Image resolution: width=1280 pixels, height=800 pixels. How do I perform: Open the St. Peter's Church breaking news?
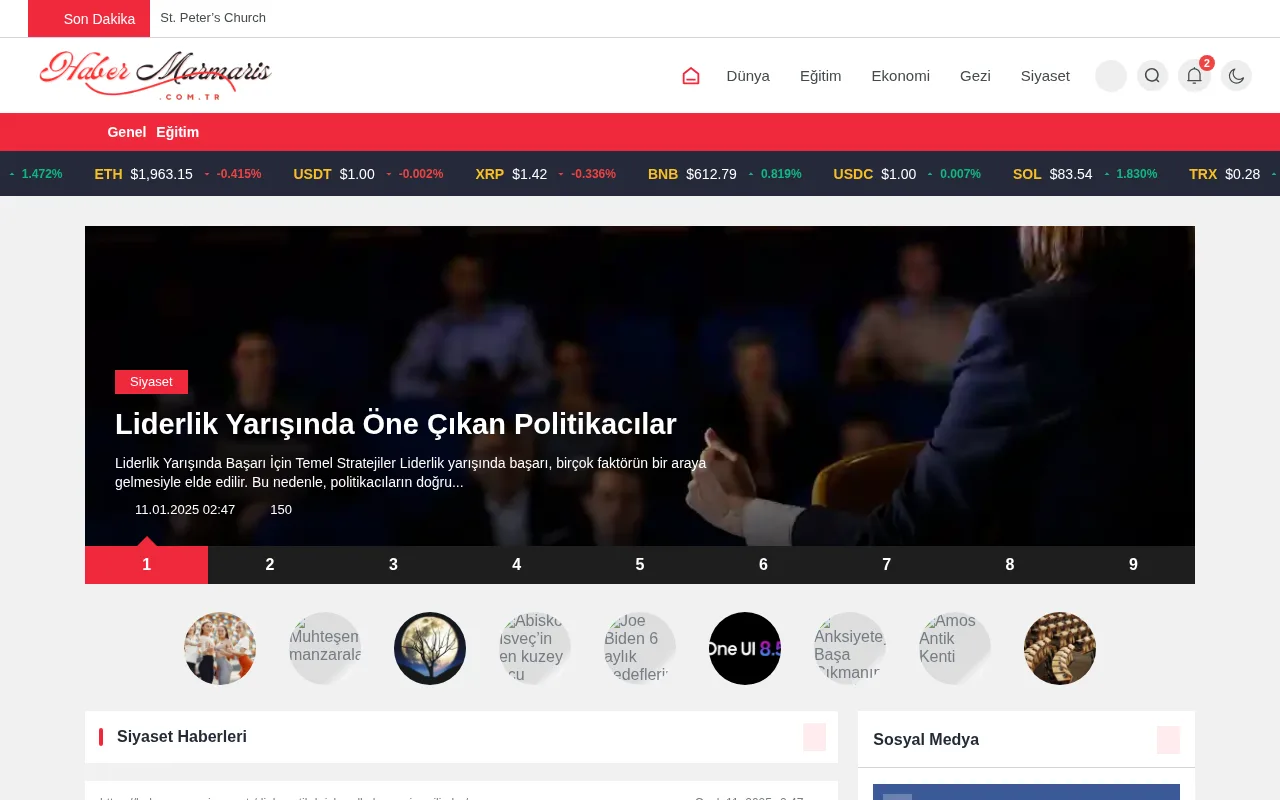(213, 17)
